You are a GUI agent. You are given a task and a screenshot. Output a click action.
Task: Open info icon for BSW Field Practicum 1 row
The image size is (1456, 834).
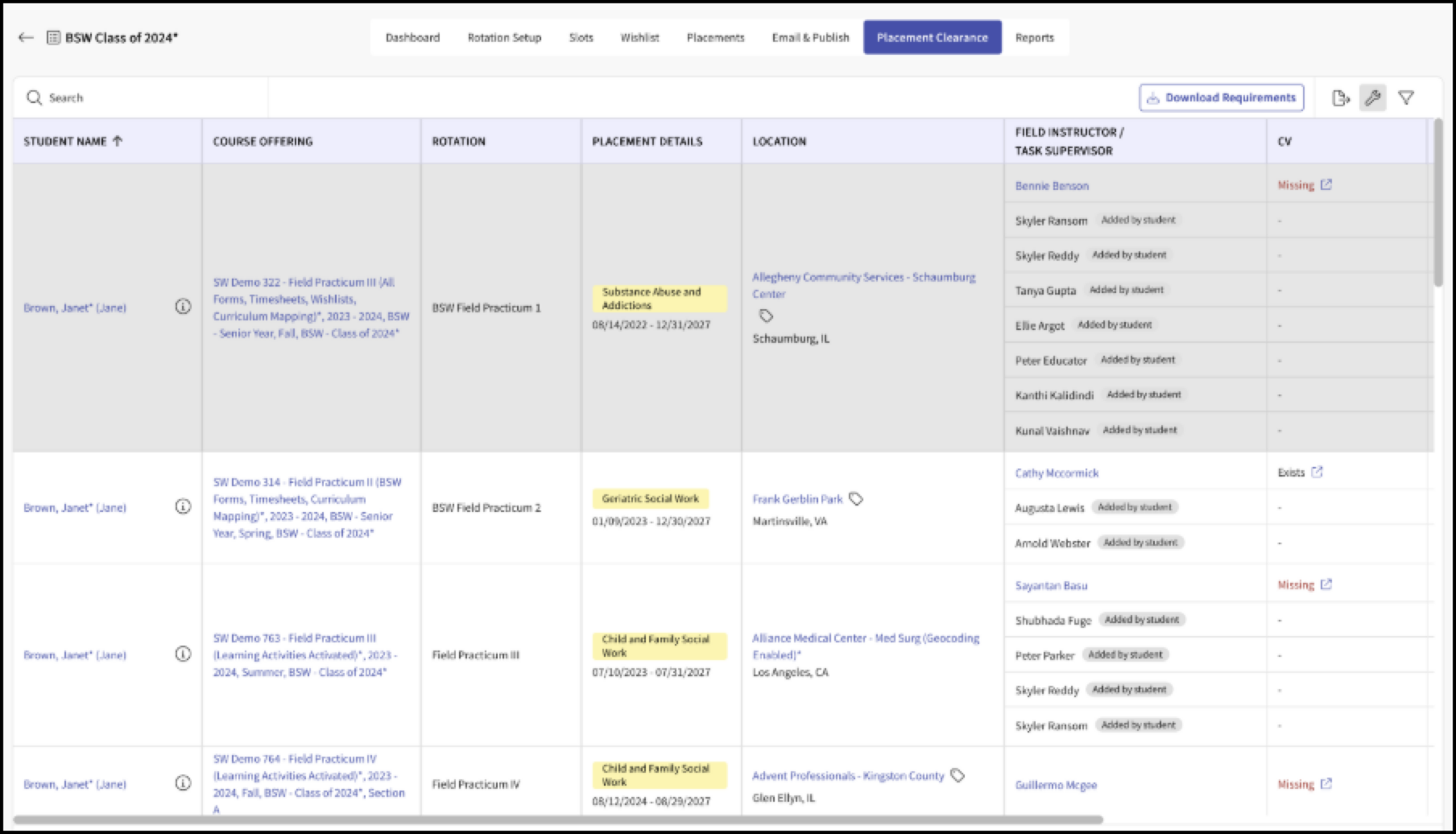coord(183,307)
